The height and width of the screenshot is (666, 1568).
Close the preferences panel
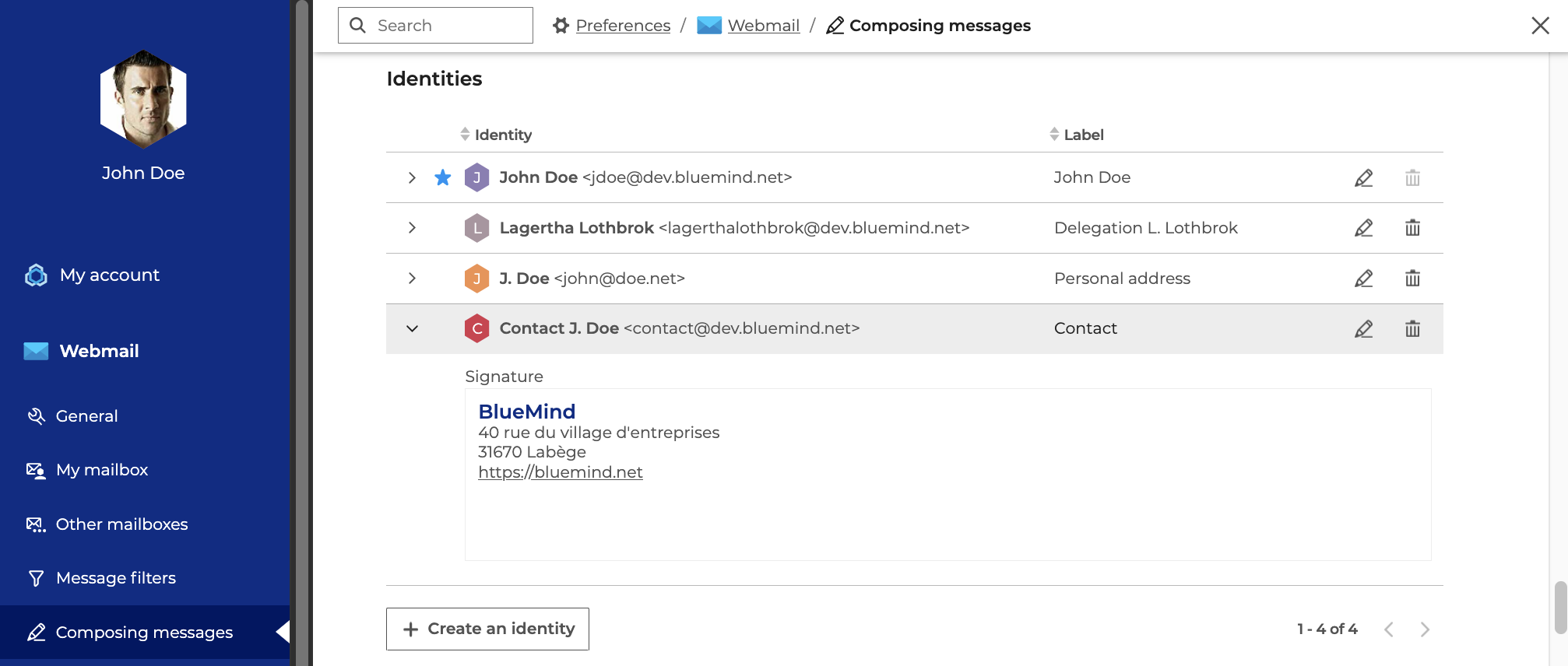coord(1539,26)
